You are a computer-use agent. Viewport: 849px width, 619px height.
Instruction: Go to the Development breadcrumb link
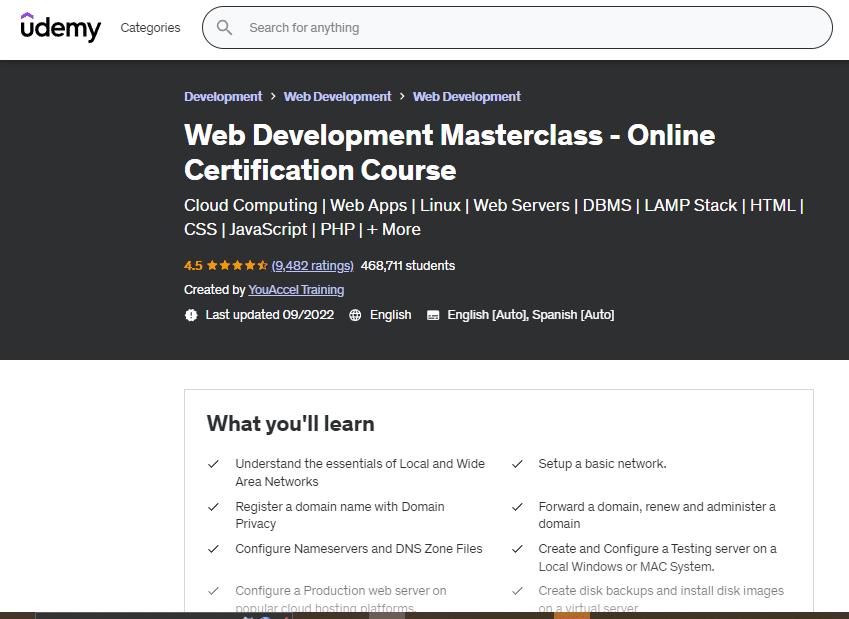pos(223,97)
